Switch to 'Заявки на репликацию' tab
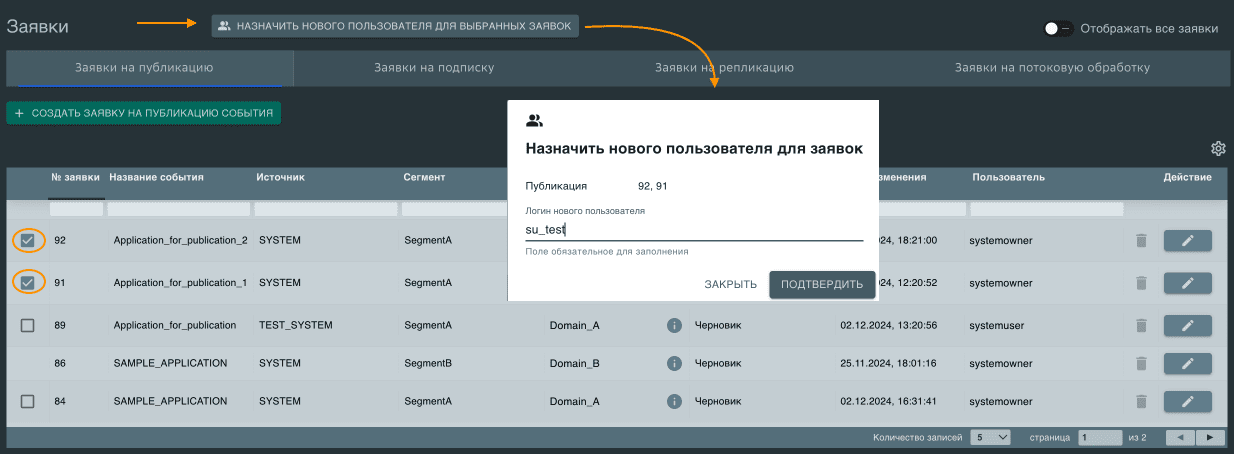This screenshot has width=1234, height=454. click(724, 68)
